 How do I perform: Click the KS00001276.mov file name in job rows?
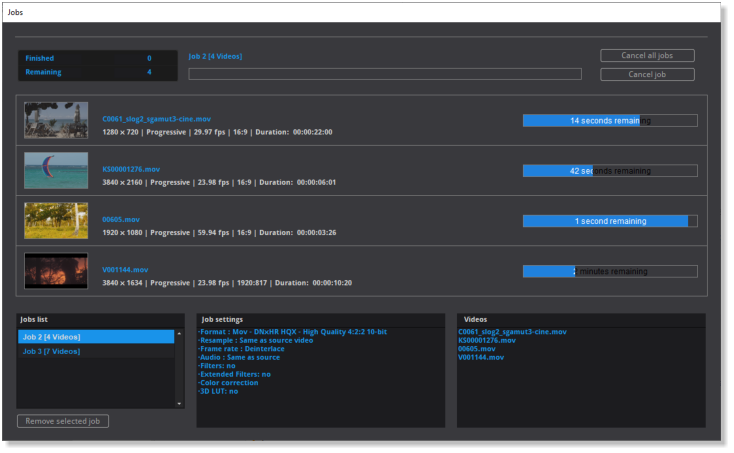coord(131,169)
